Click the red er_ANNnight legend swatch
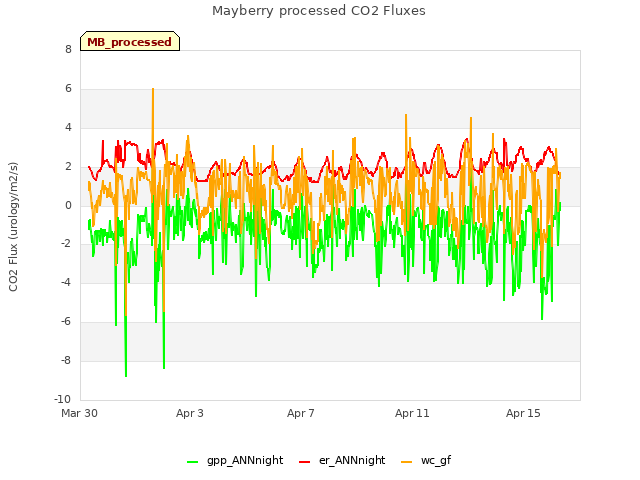 304,462
